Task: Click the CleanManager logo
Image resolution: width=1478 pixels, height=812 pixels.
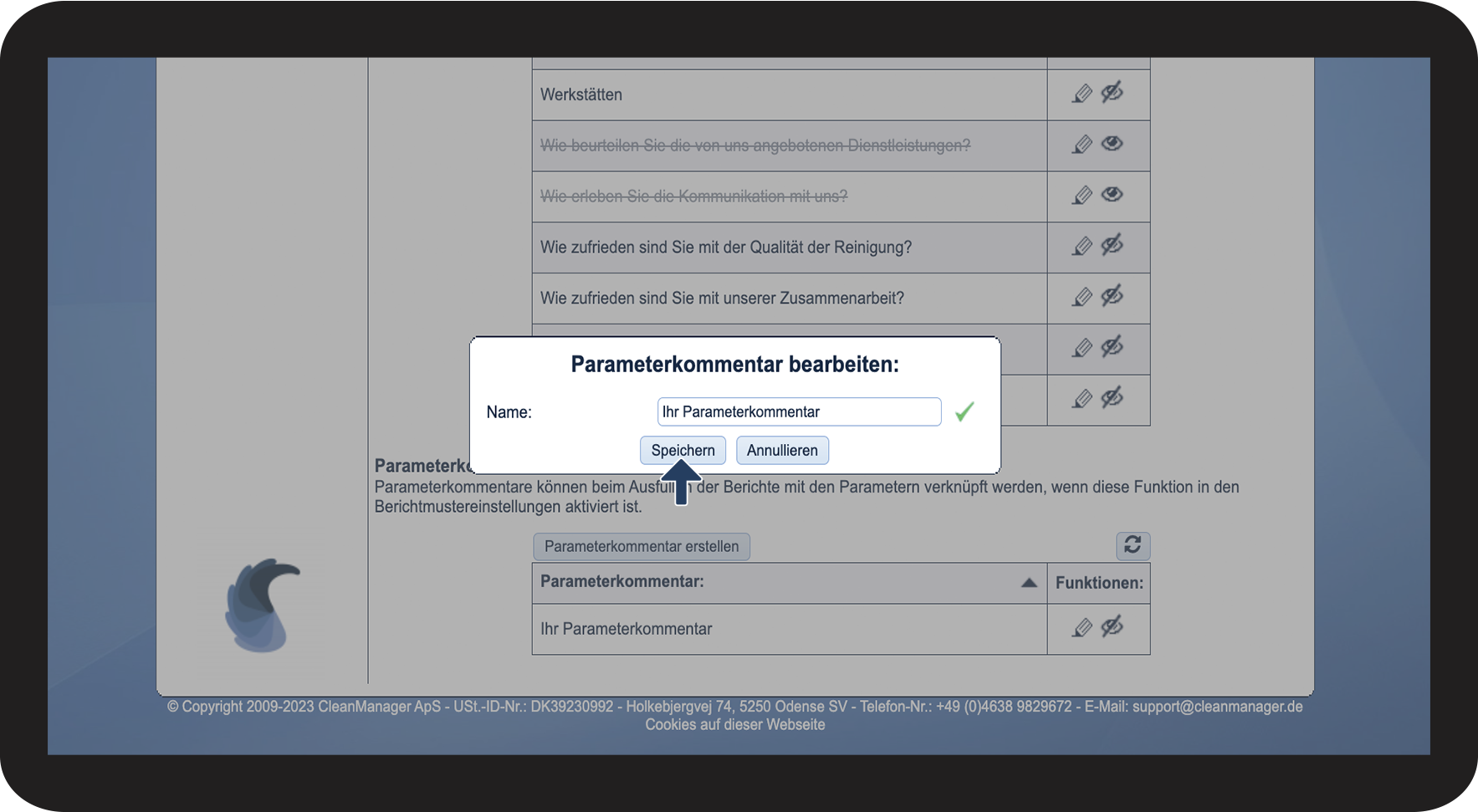Action: pos(263,605)
